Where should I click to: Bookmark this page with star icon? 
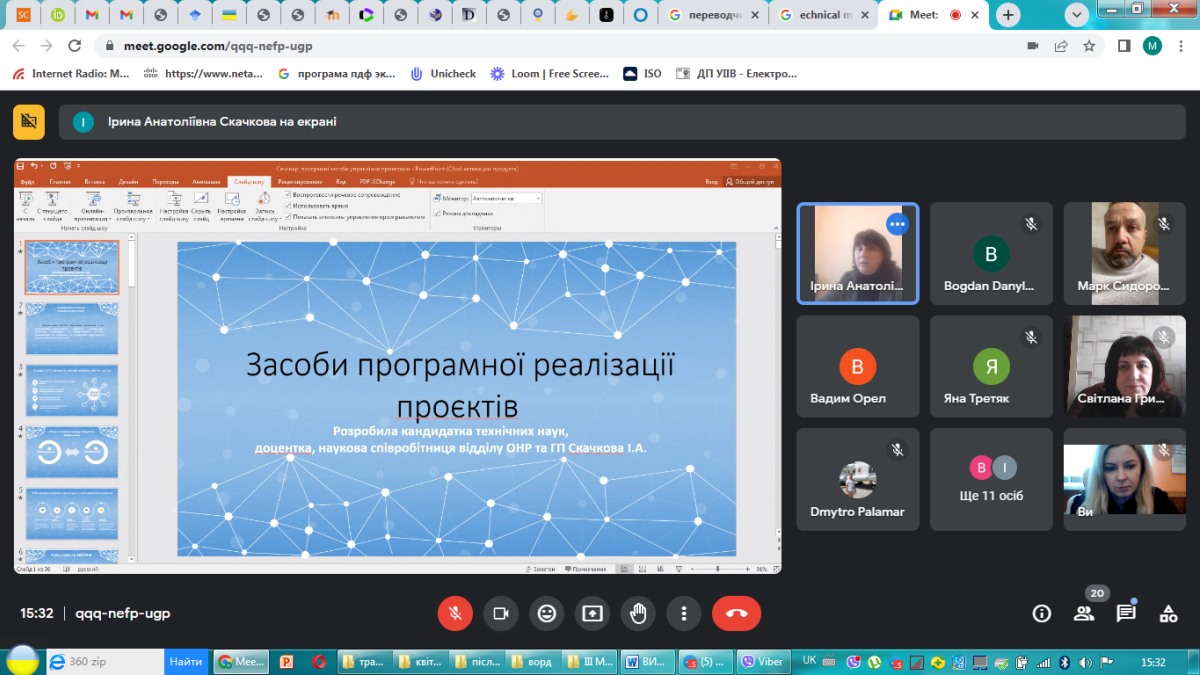point(1089,46)
